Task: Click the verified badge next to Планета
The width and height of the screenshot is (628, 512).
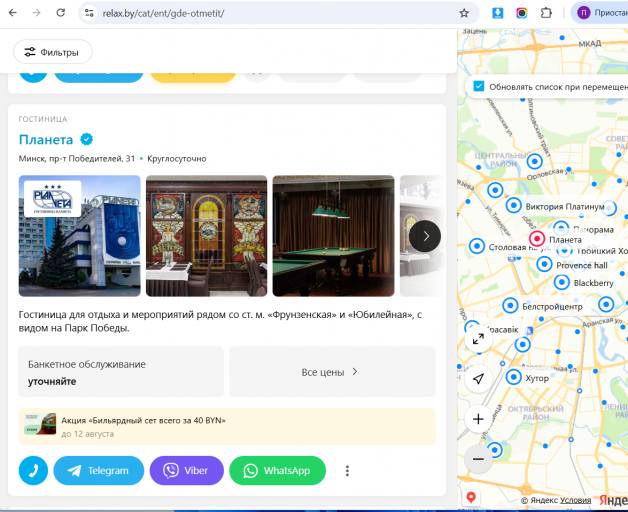Action: (87, 139)
